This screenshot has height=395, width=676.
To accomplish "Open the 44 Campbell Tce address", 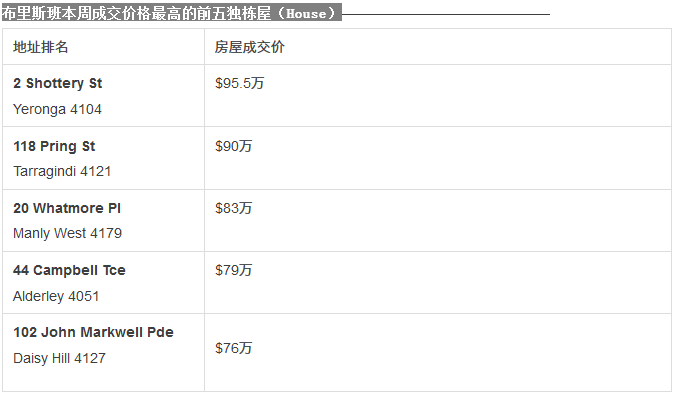I will point(69,270).
